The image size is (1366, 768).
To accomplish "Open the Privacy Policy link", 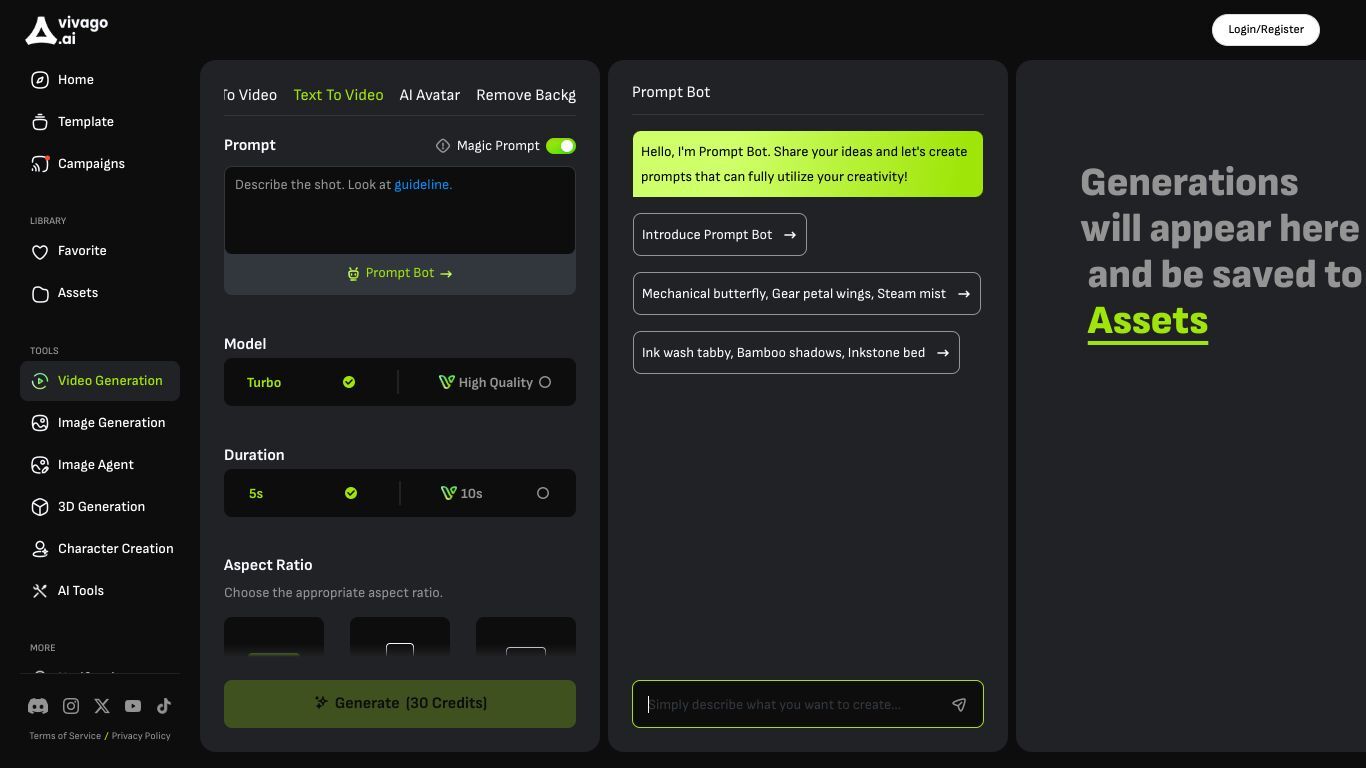I will pyautogui.click(x=141, y=736).
